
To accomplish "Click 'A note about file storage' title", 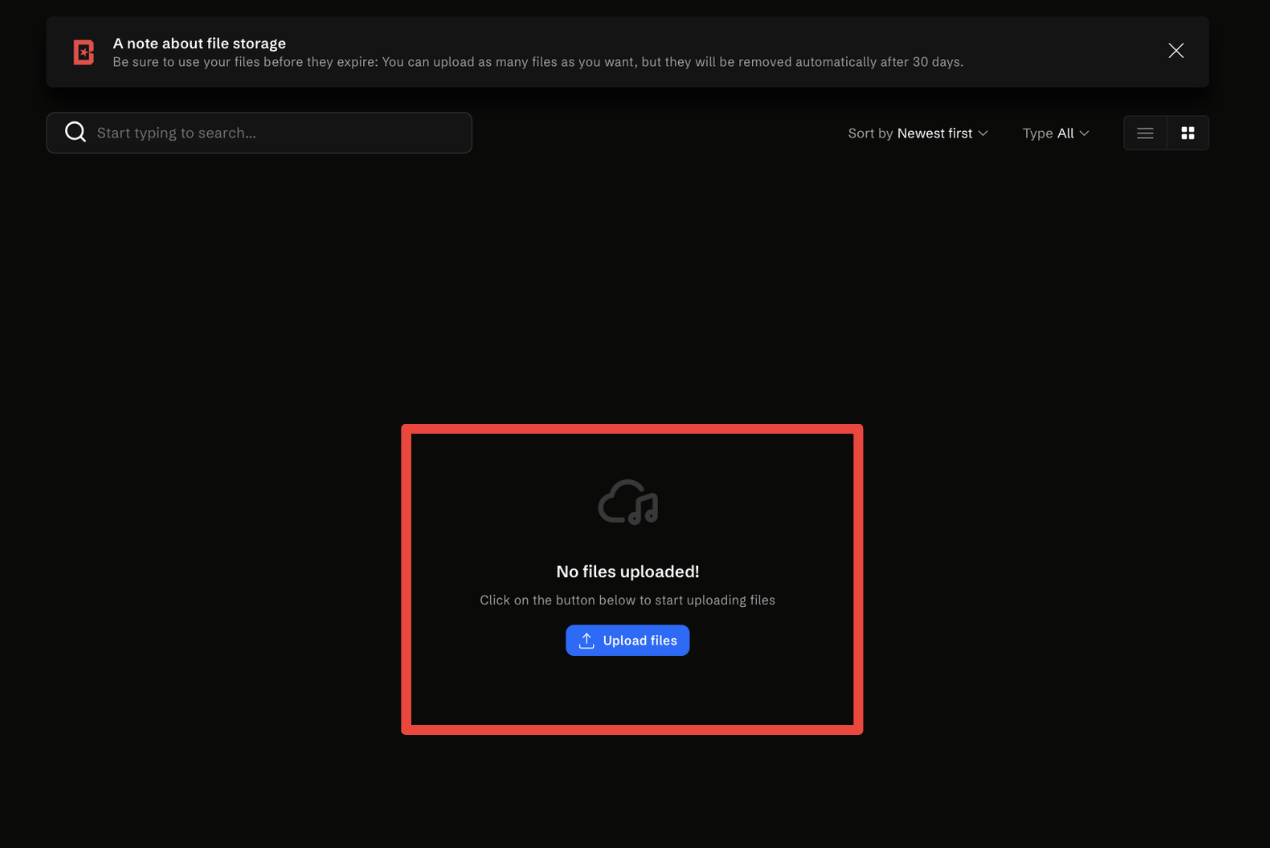I will click(199, 43).
